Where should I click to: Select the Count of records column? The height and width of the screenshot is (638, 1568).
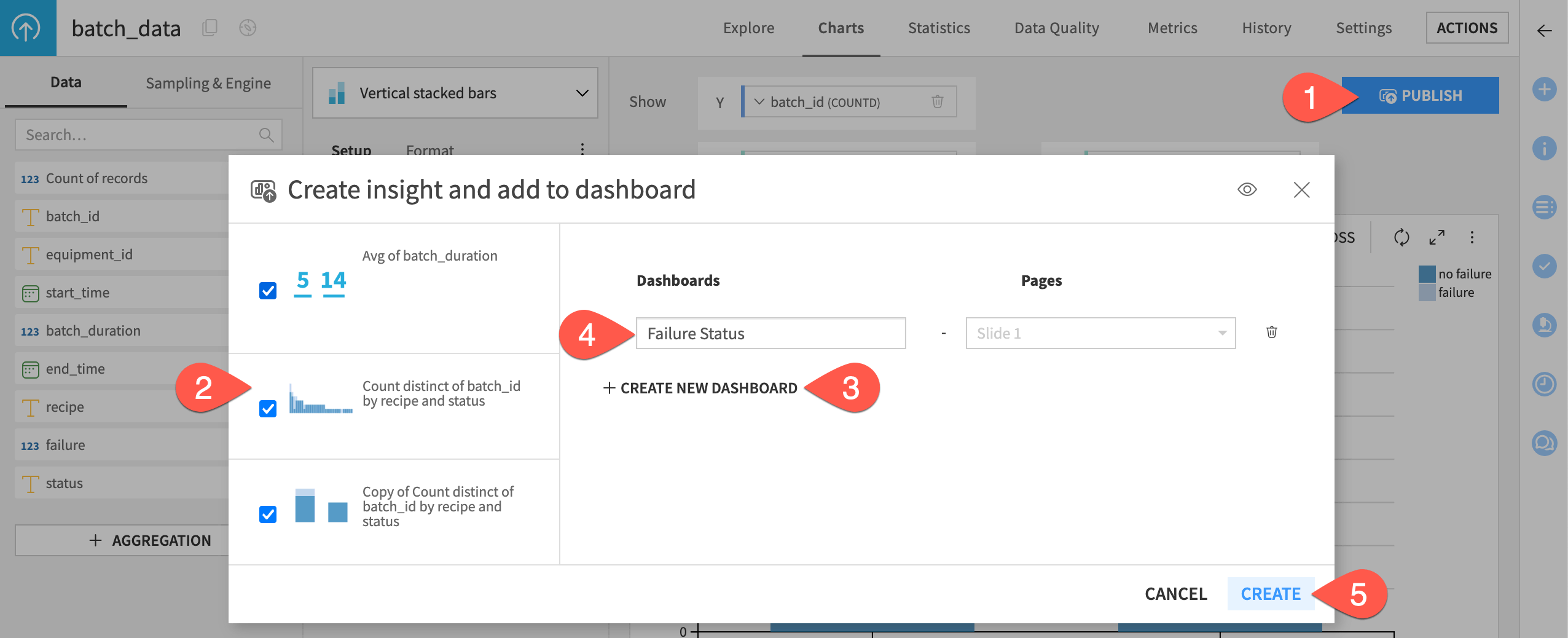click(x=122, y=178)
